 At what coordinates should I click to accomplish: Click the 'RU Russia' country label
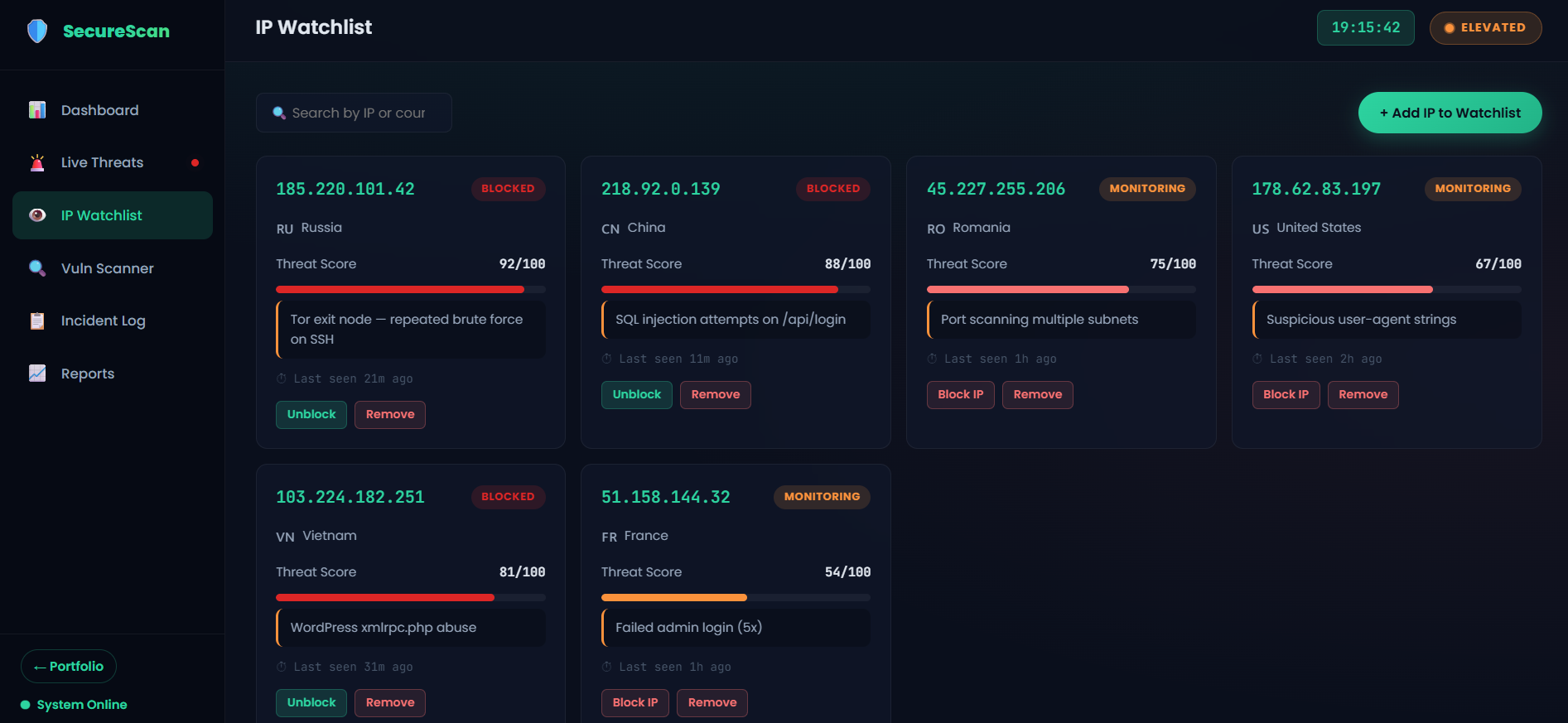coord(309,228)
